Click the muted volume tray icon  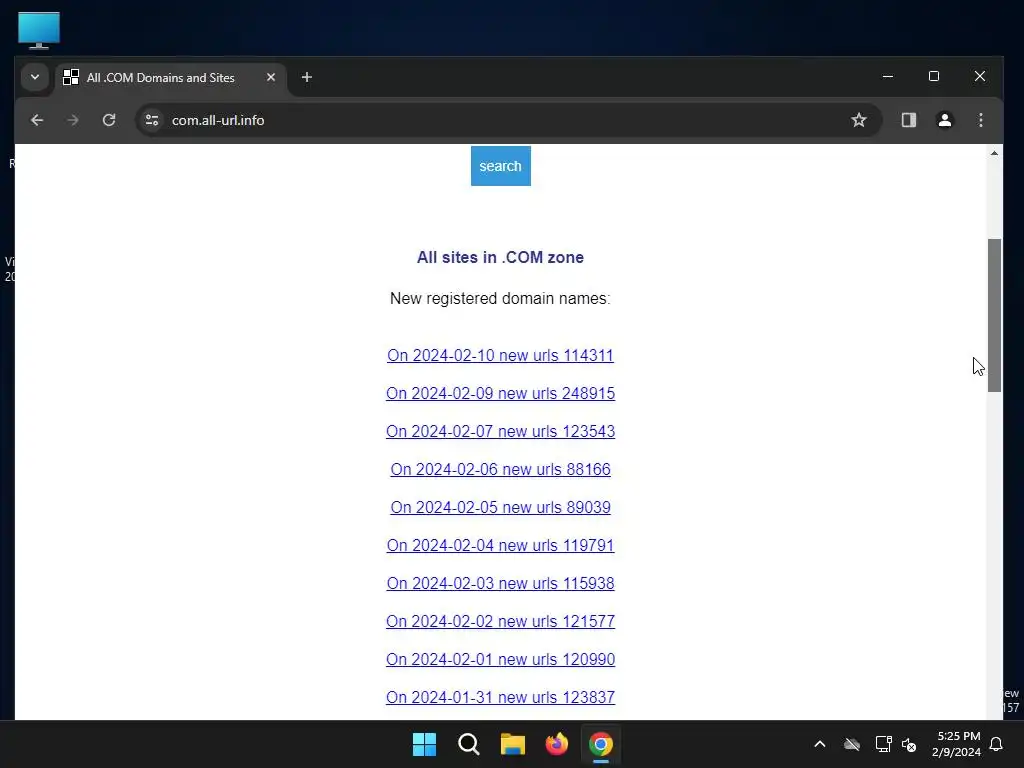pyautogui.click(x=909, y=744)
